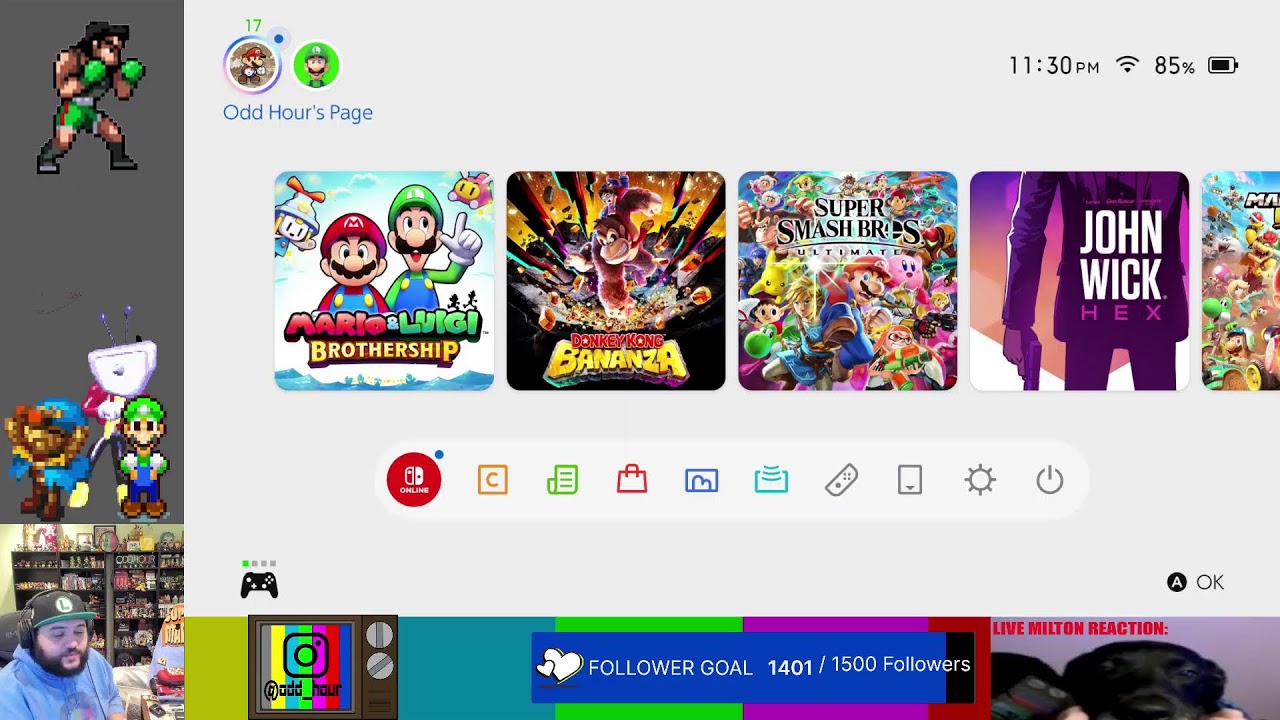Open the blue Album icon
This screenshot has width=1280, height=720.
(x=702, y=480)
